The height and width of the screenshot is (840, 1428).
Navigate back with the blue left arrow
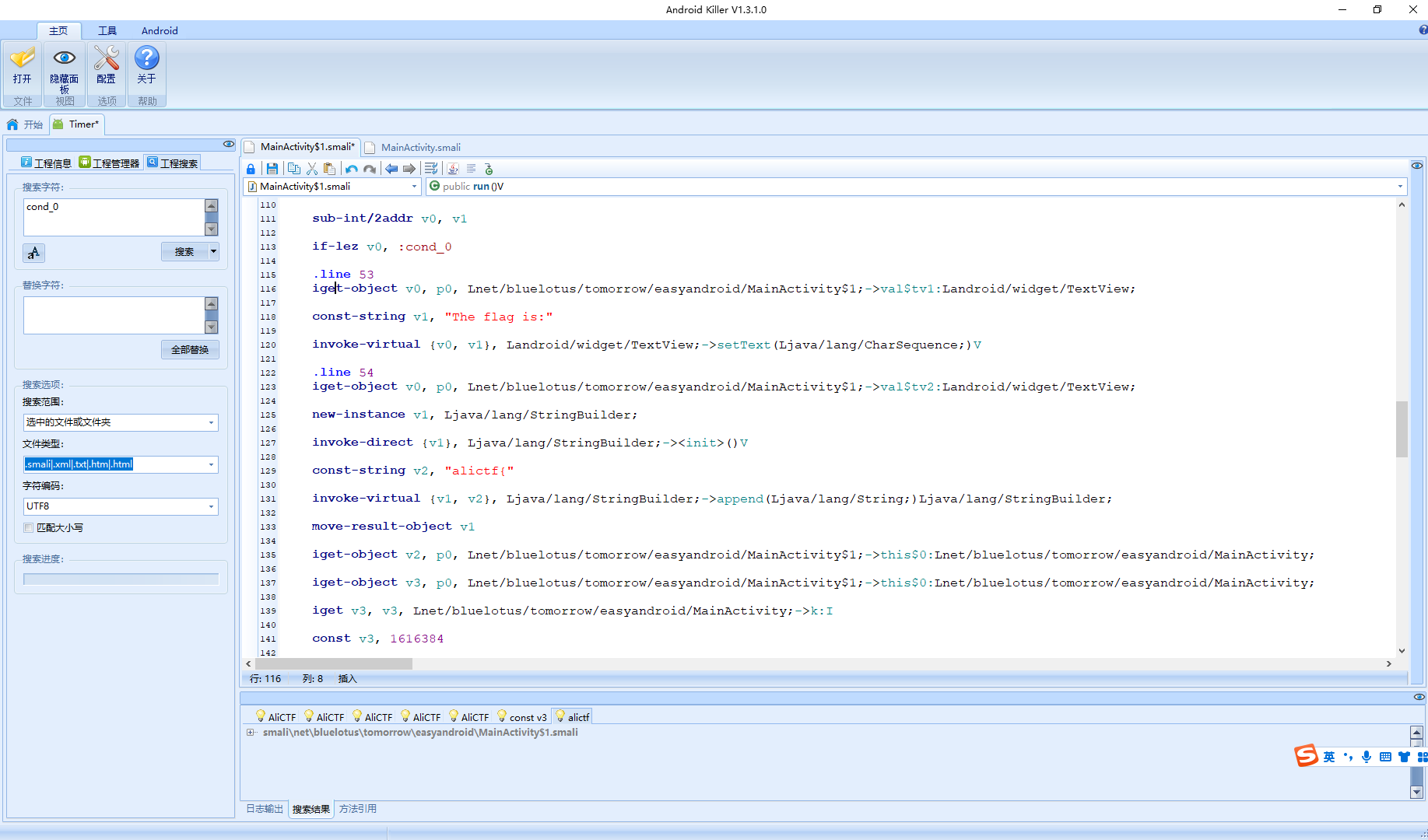(x=391, y=169)
